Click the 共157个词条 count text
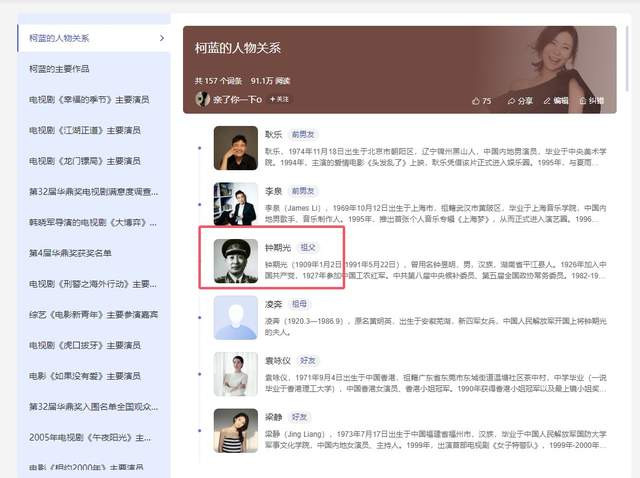 (x=218, y=81)
